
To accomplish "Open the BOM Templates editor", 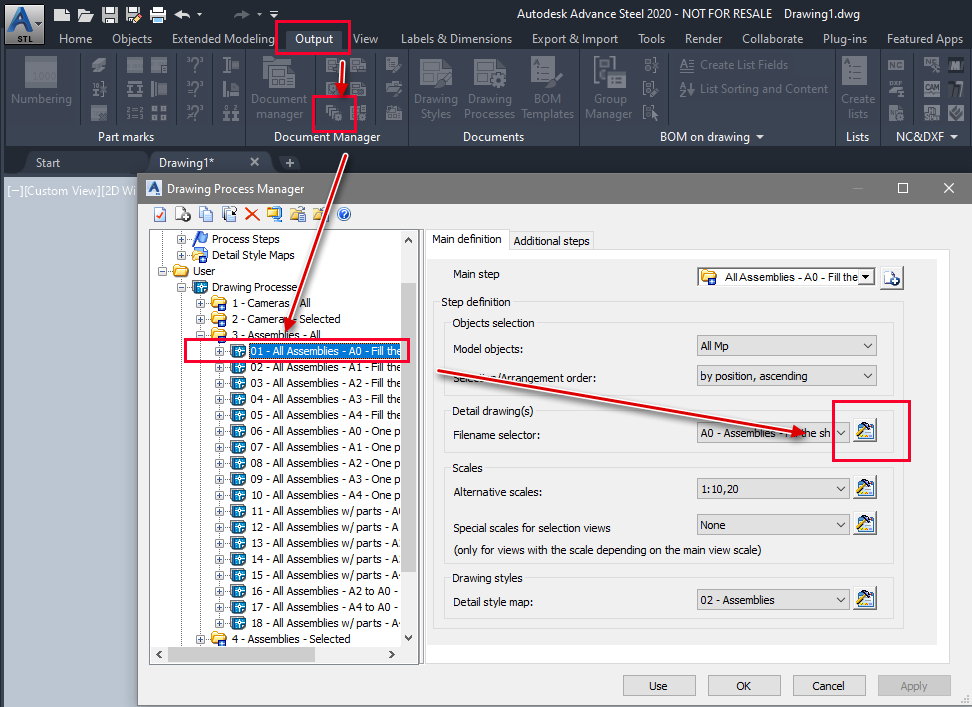I will pyautogui.click(x=547, y=88).
